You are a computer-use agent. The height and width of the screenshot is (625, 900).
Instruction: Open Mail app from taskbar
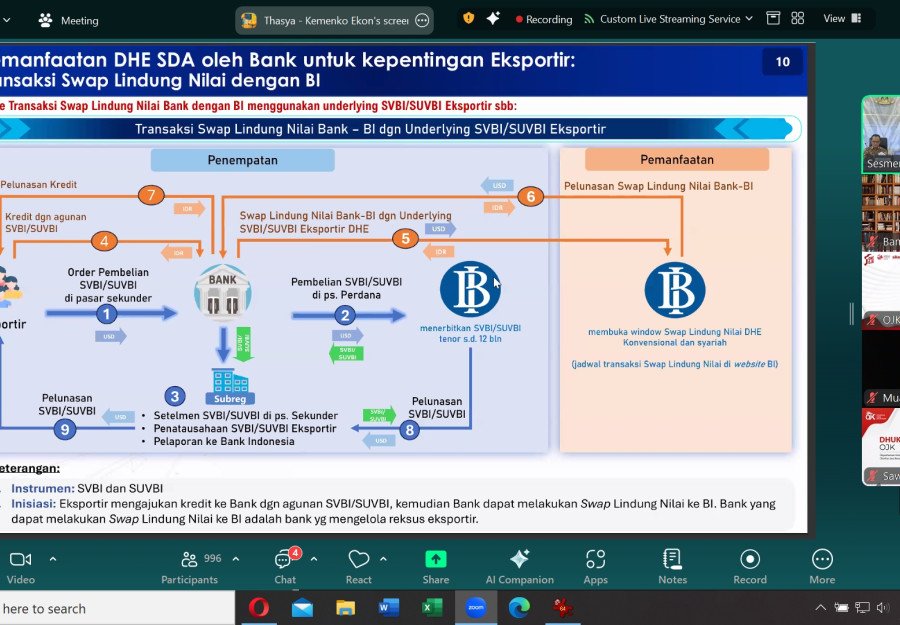point(302,607)
